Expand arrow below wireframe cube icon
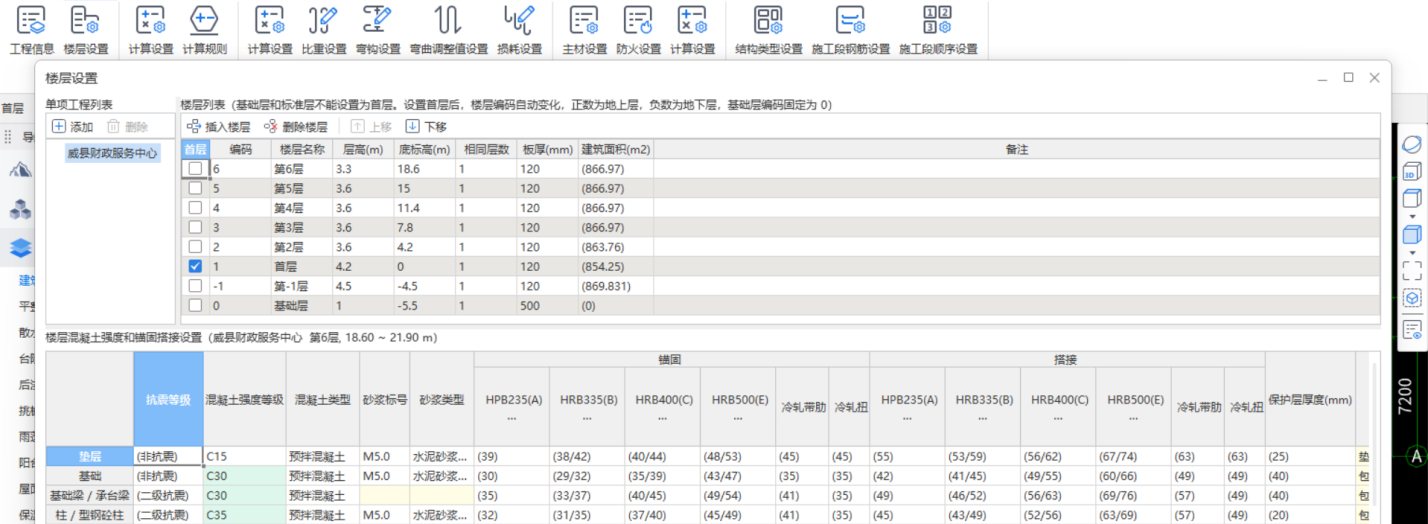1428x524 pixels. pyautogui.click(x=1412, y=216)
